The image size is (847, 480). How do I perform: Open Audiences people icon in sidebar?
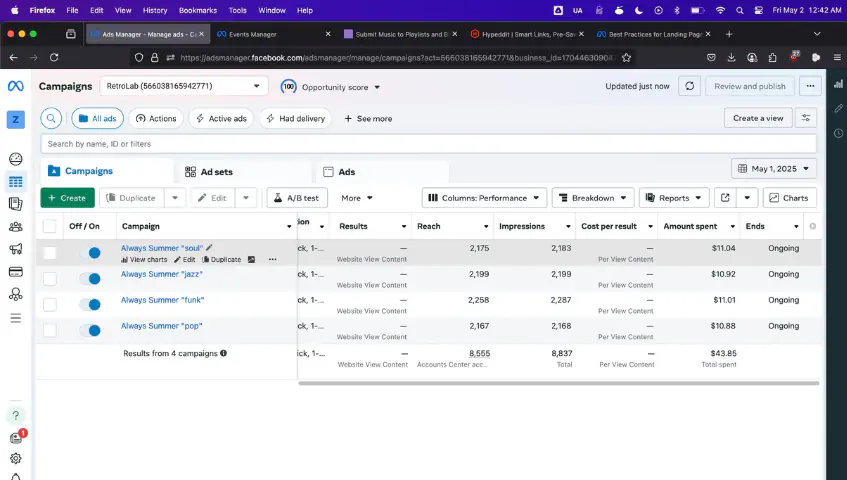click(16, 227)
